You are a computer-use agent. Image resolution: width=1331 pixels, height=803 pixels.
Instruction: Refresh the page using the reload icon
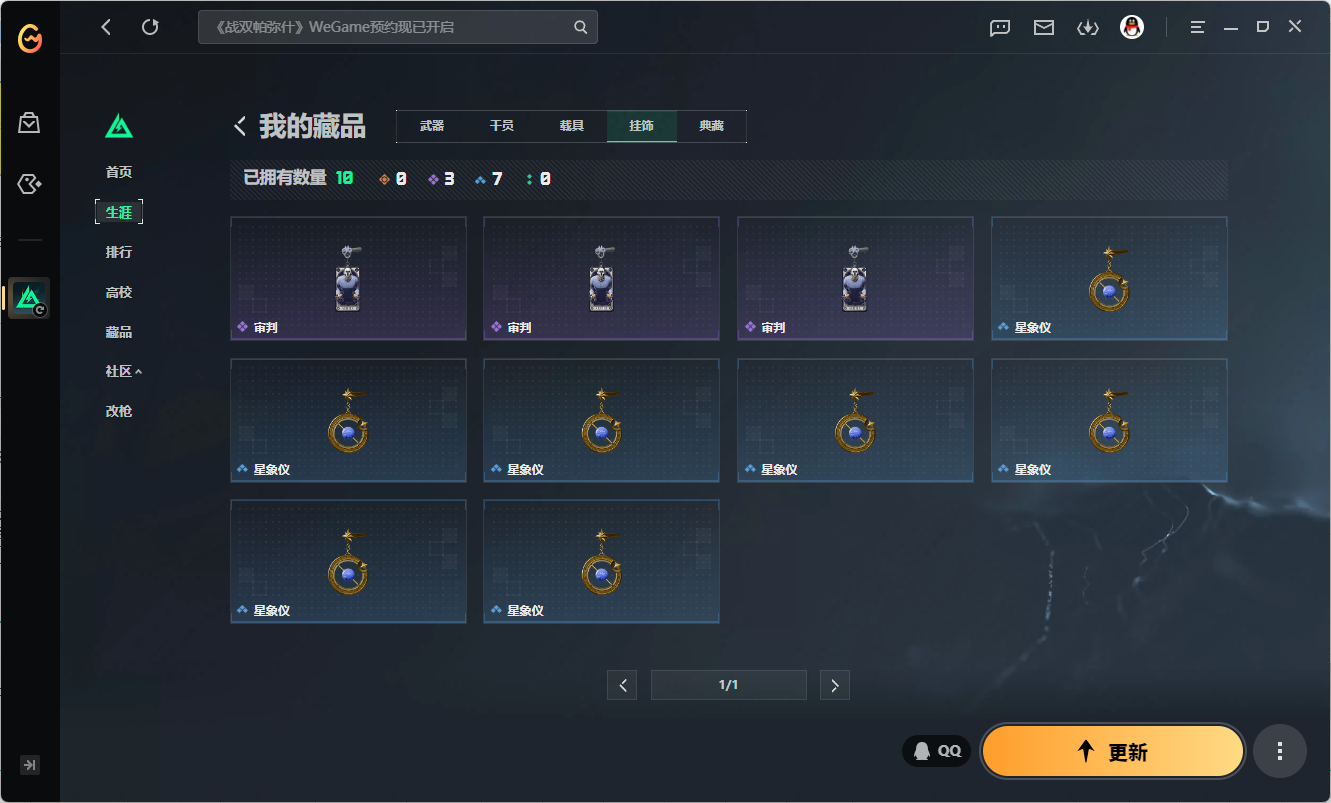pos(150,27)
